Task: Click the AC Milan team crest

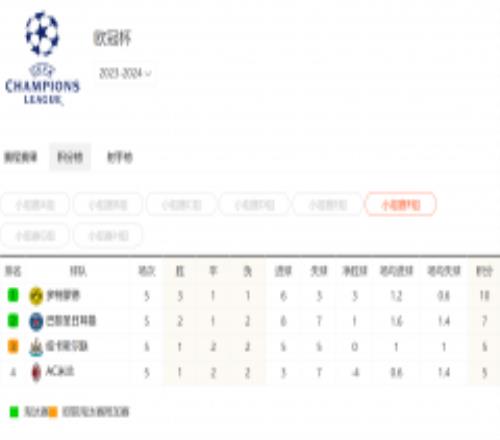Action: [x=36, y=372]
